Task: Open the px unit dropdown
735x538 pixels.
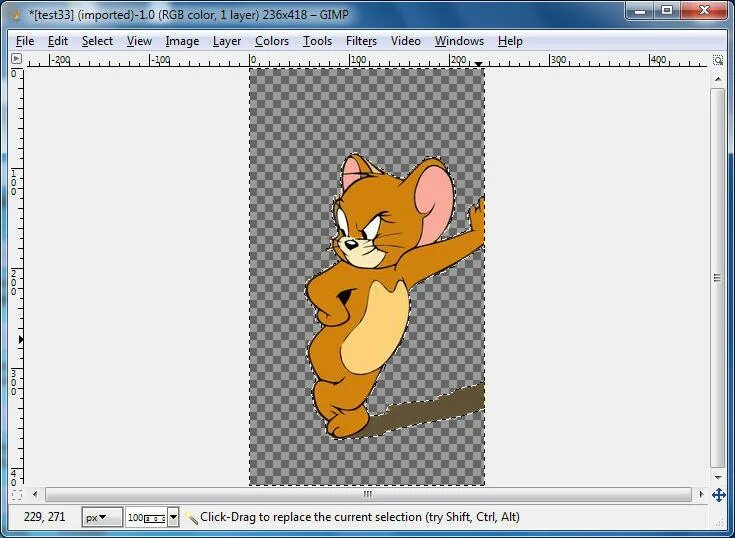Action: [102, 517]
